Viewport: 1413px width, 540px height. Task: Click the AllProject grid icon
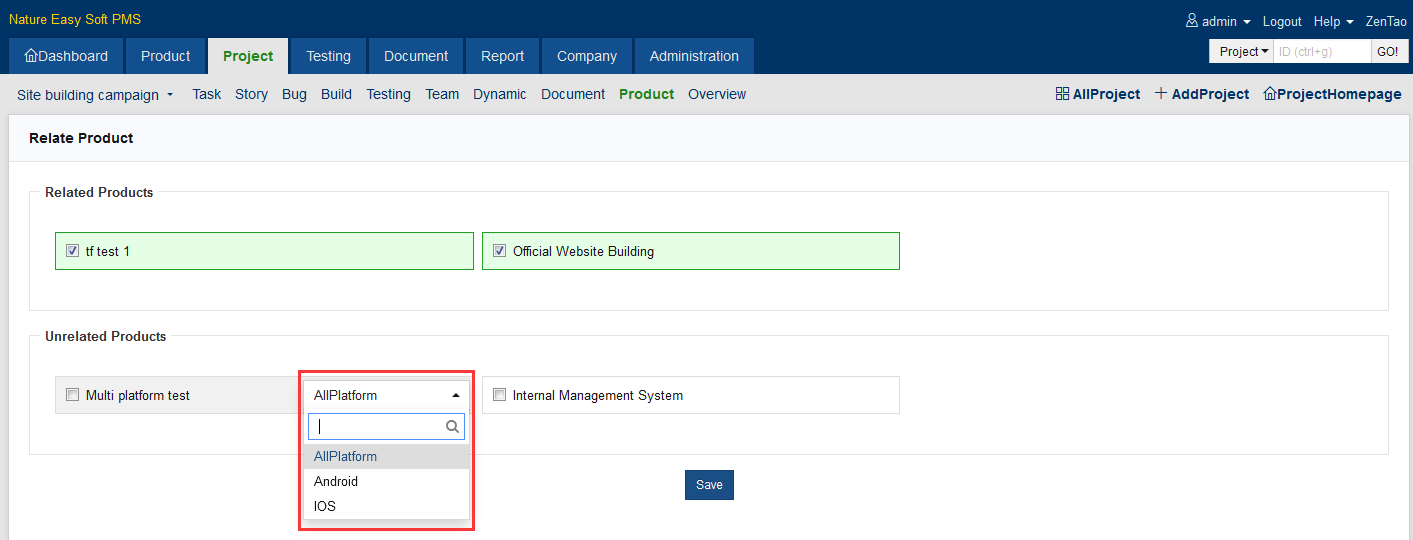pyautogui.click(x=1062, y=94)
